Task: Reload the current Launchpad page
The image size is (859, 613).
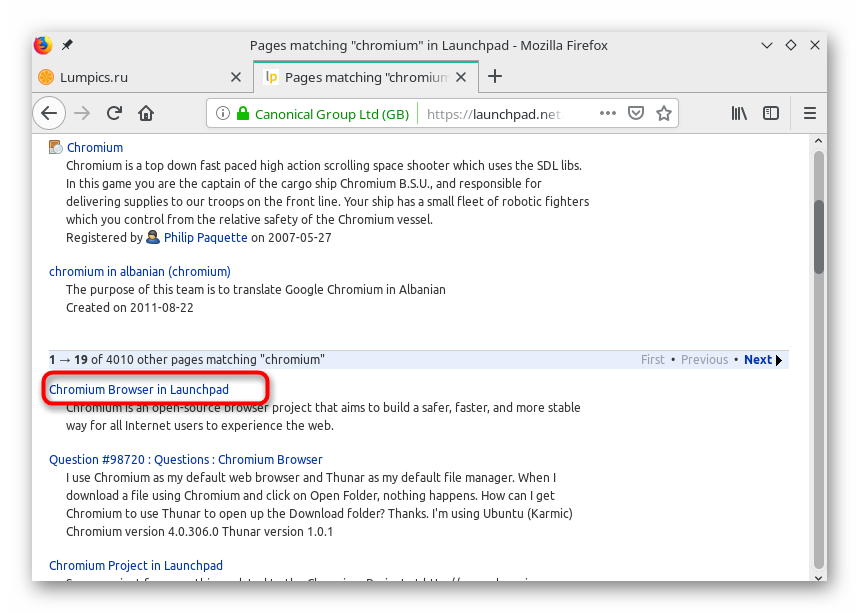Action: point(114,113)
